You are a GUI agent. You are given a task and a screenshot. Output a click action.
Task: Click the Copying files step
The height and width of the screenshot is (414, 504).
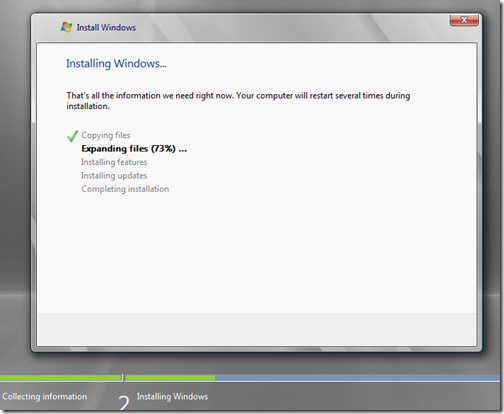tap(106, 135)
